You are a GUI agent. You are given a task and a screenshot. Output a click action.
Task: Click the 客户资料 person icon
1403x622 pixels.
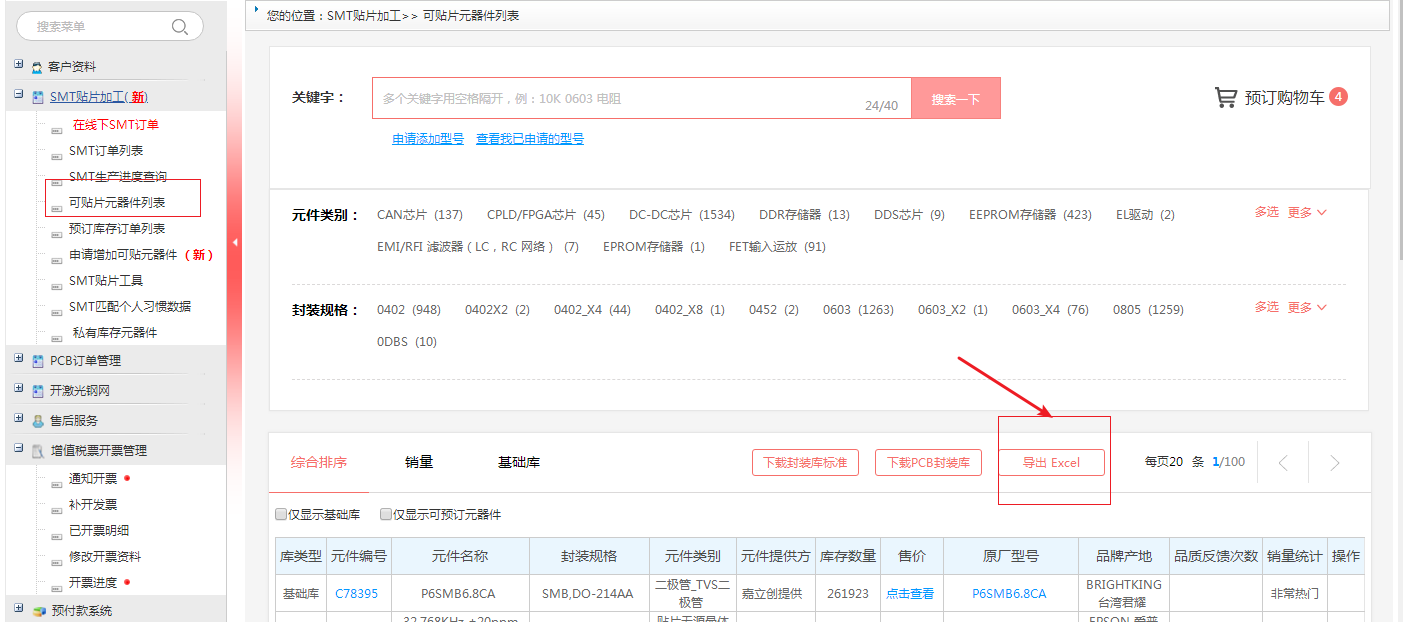point(37,67)
